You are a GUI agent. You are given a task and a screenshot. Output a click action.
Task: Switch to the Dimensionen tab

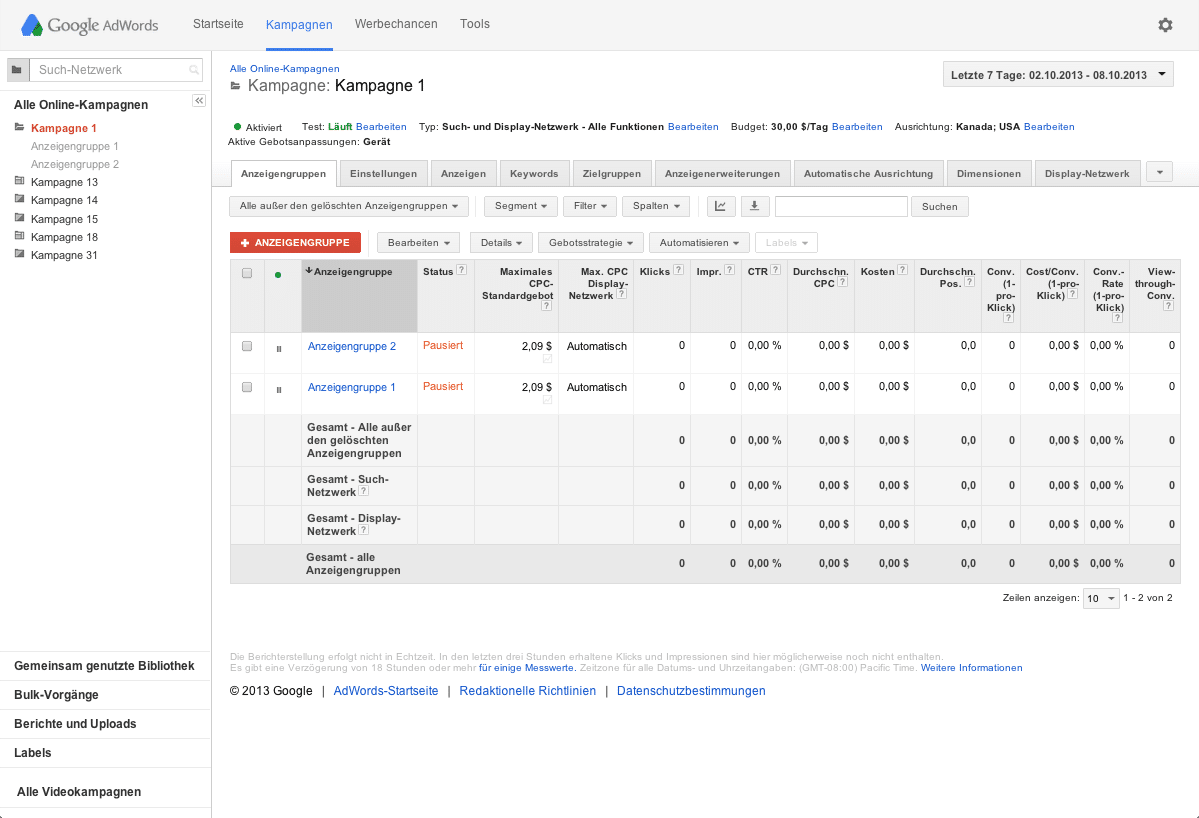pos(989,174)
